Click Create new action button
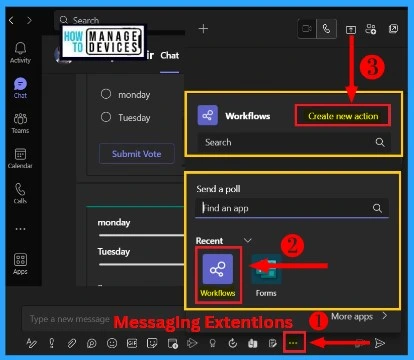Viewport: 414px width, 360px height. click(x=343, y=116)
